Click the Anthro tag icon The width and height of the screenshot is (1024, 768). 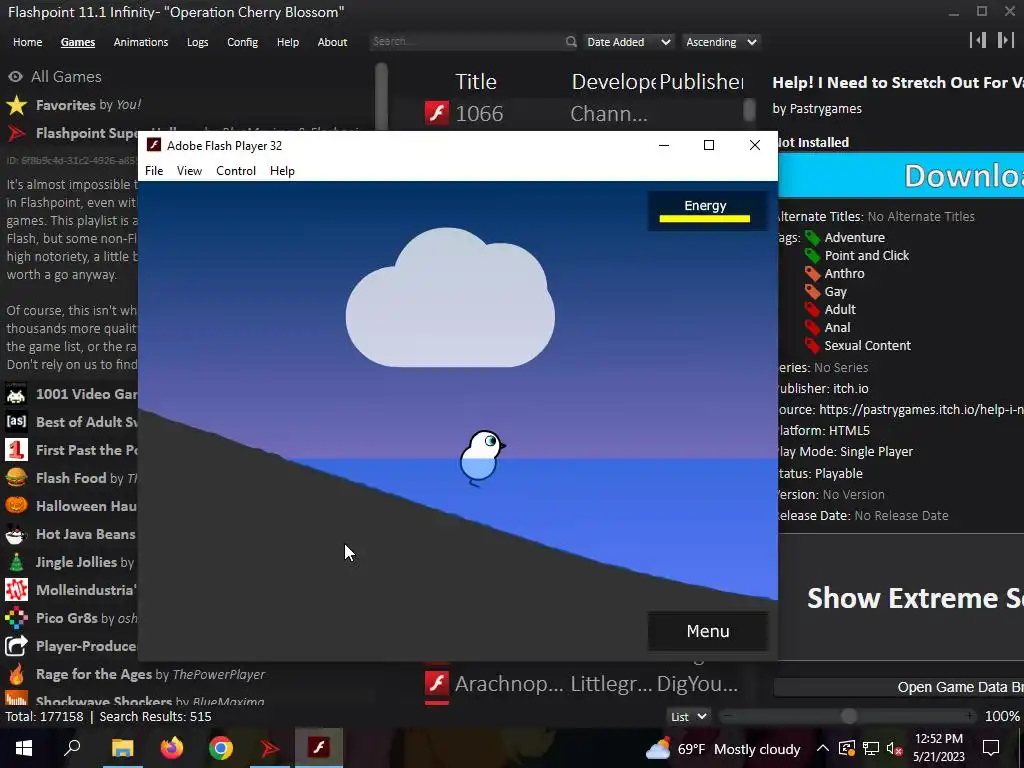tap(812, 273)
